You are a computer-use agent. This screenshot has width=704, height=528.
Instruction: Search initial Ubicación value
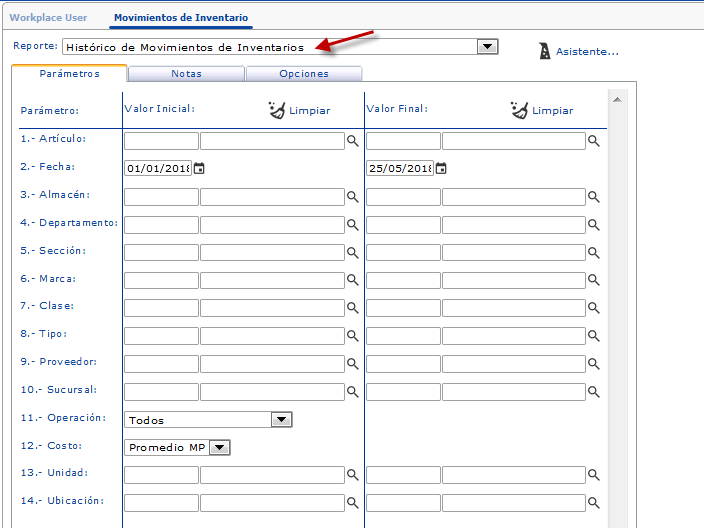click(x=352, y=503)
